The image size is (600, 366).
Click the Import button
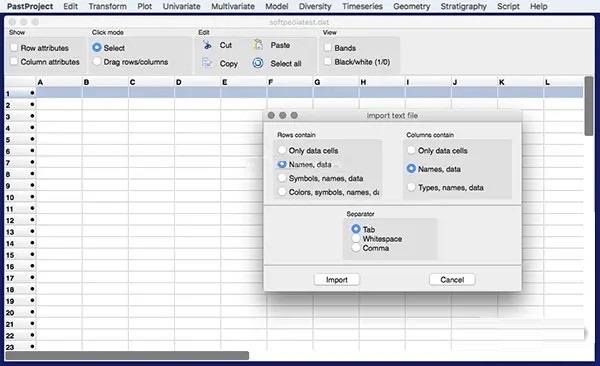click(337, 279)
